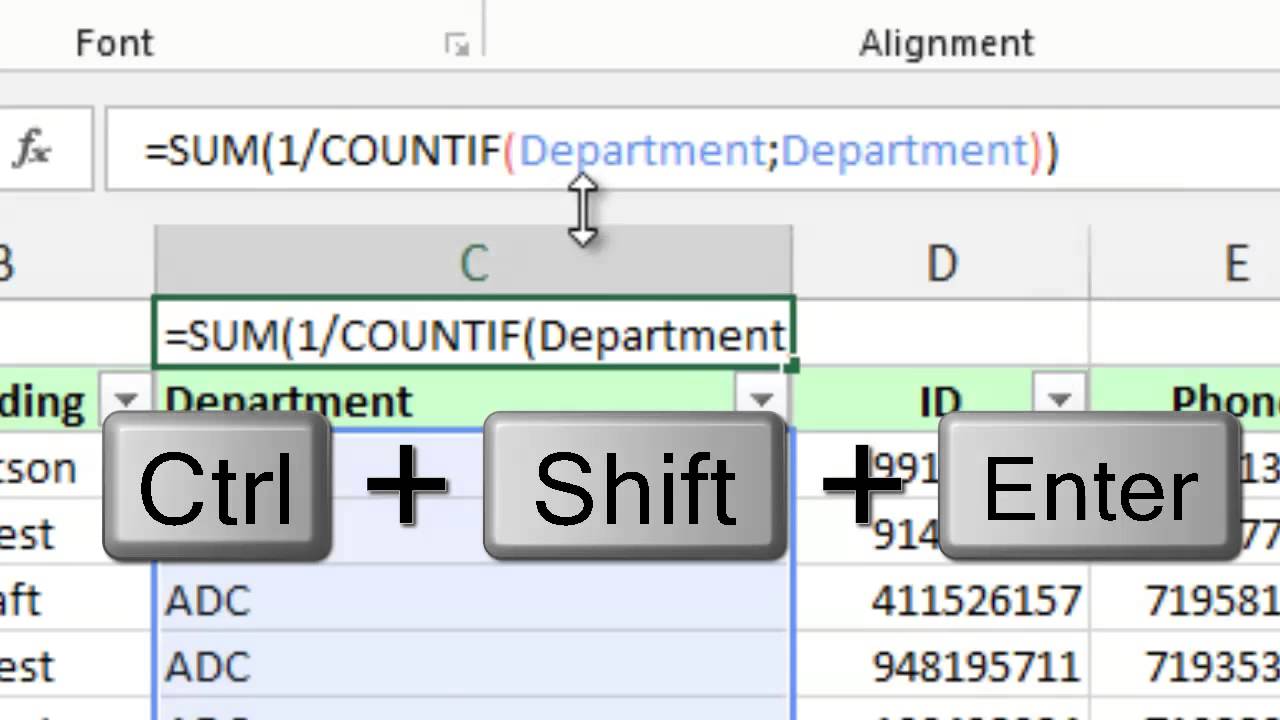Click the ID header cell
Viewport: 1280px width, 720px height.
click(x=941, y=400)
